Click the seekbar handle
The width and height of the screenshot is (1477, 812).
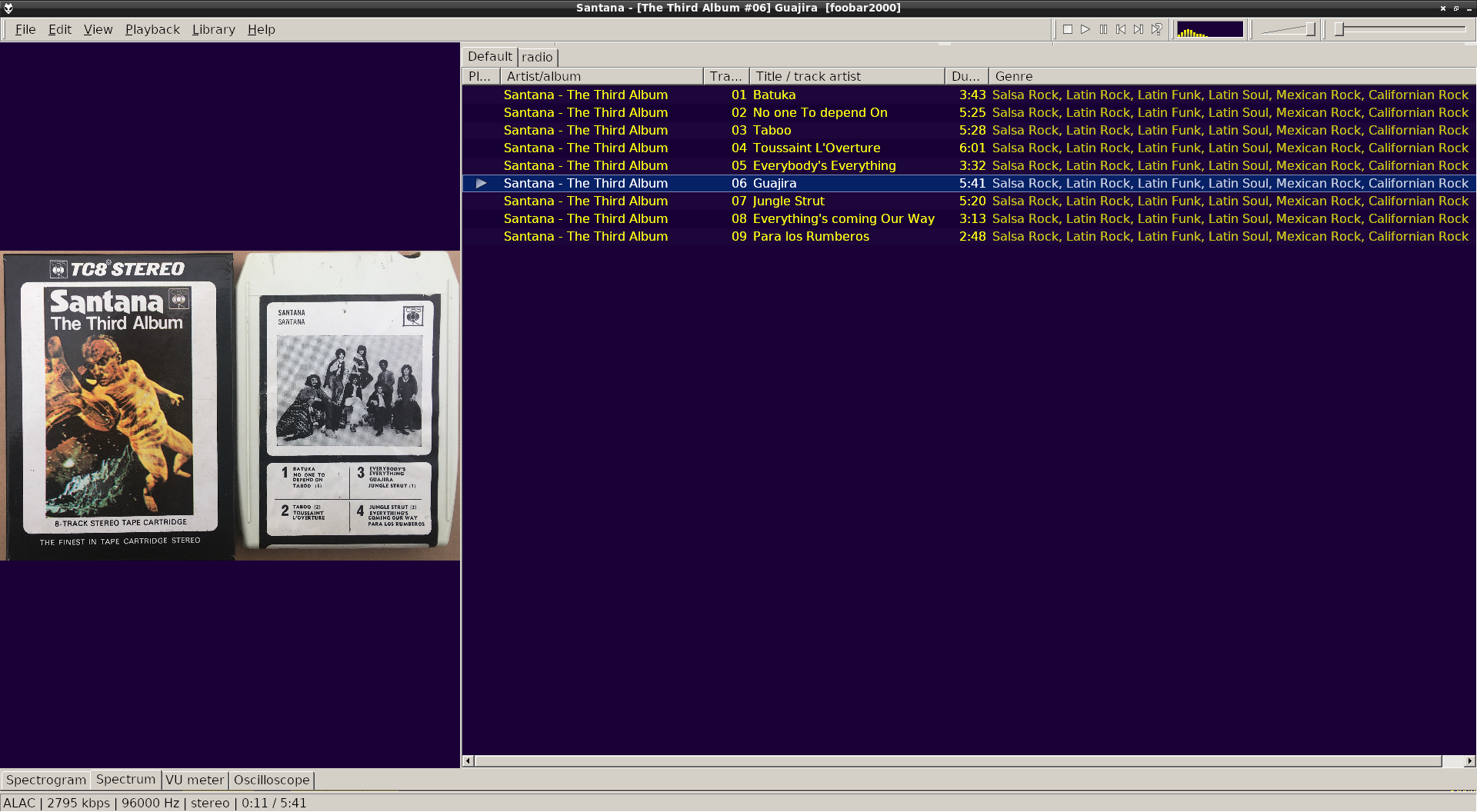click(1339, 29)
